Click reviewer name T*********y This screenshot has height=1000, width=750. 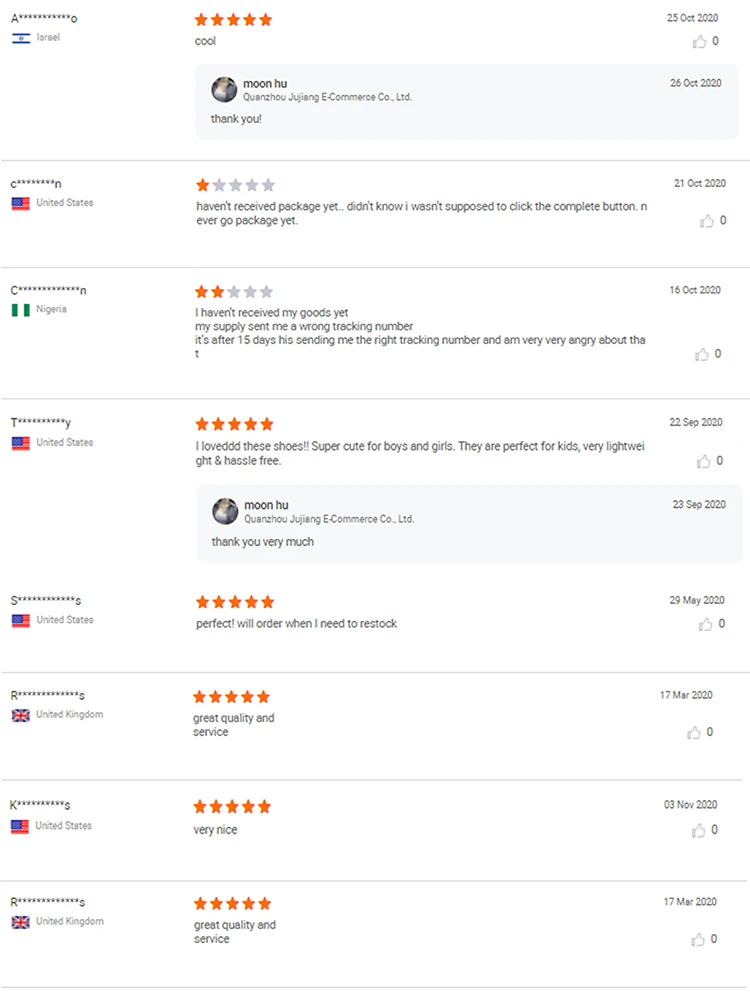(41, 423)
